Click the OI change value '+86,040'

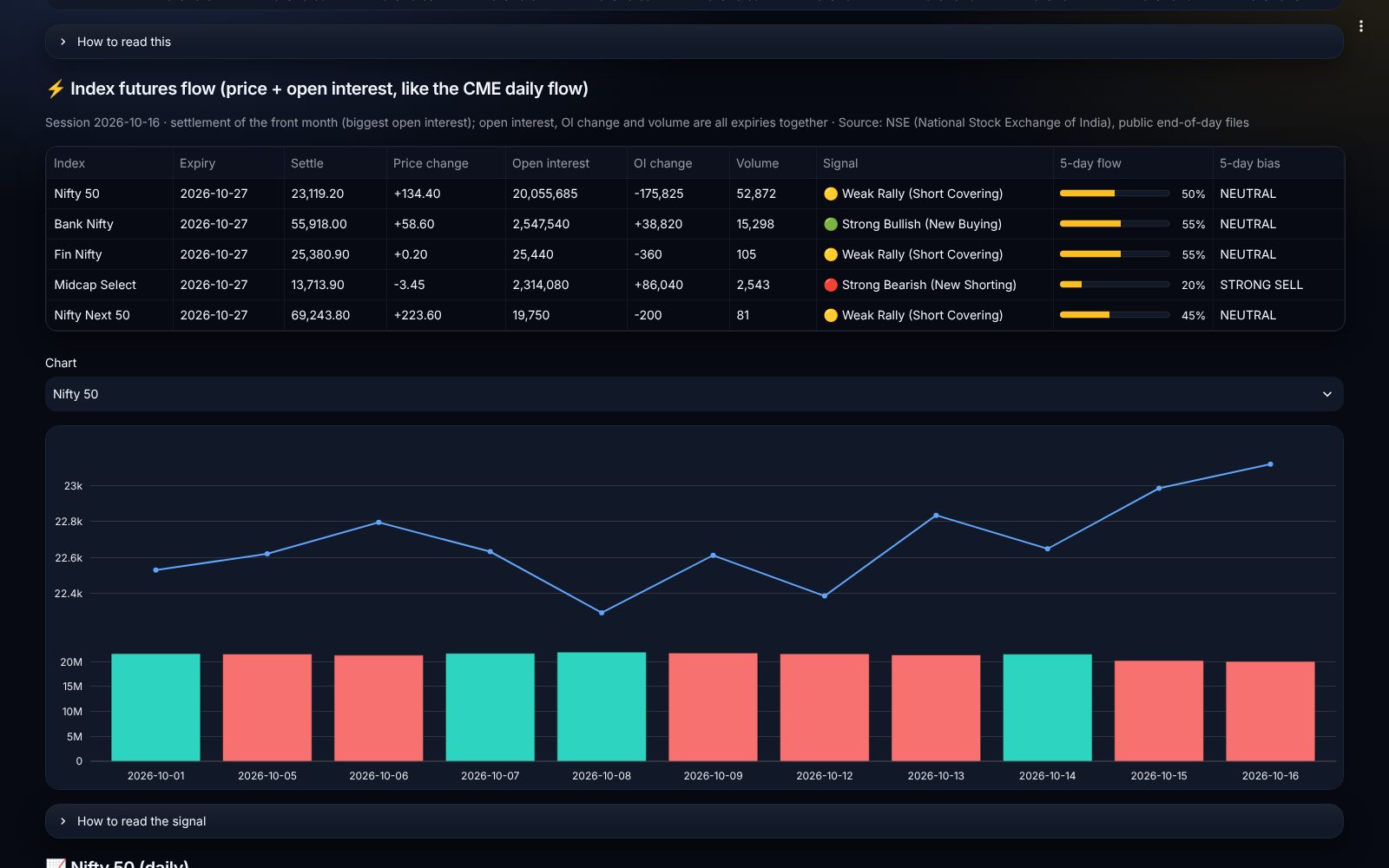658,285
